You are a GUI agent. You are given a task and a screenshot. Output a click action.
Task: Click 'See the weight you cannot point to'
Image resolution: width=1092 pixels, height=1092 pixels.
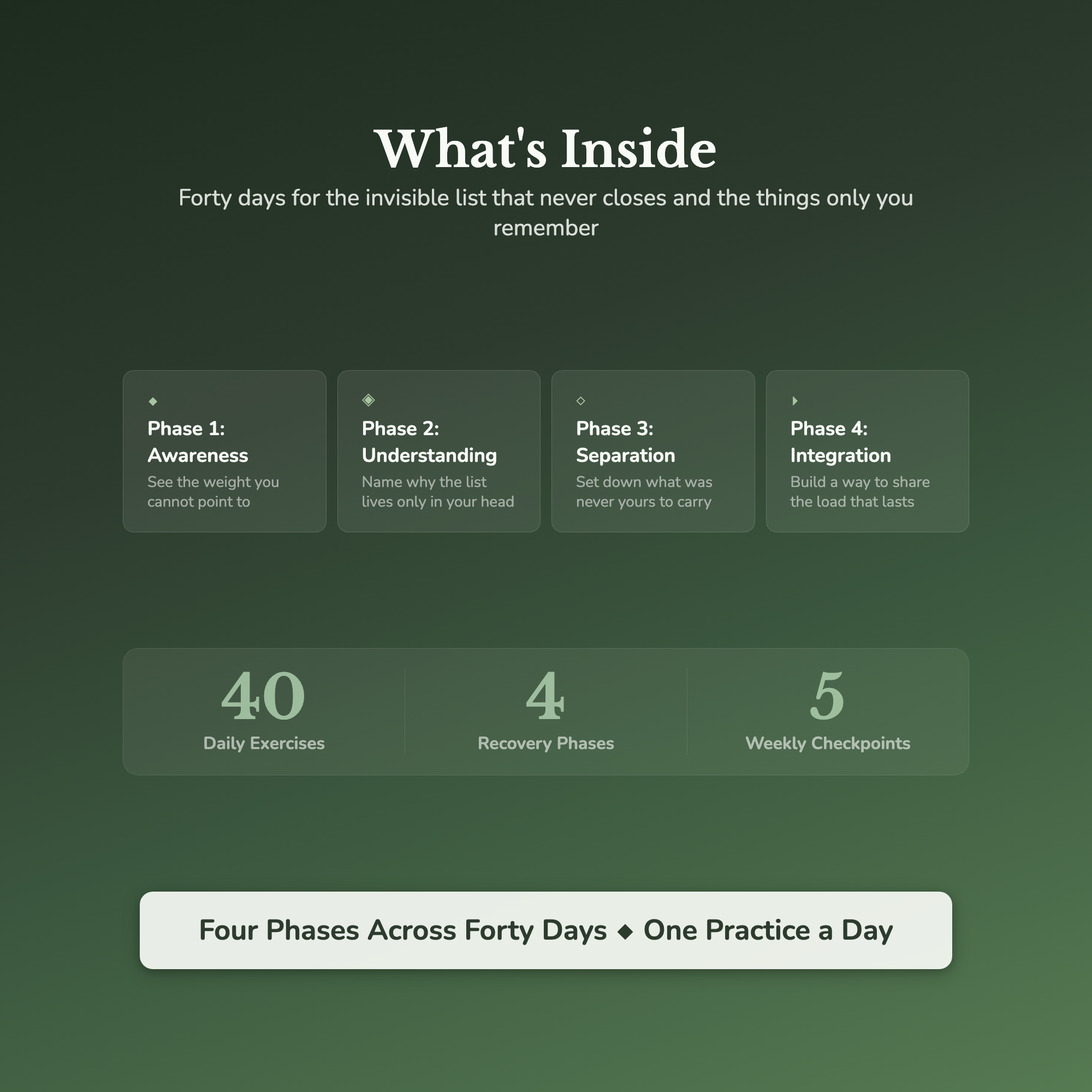(213, 492)
